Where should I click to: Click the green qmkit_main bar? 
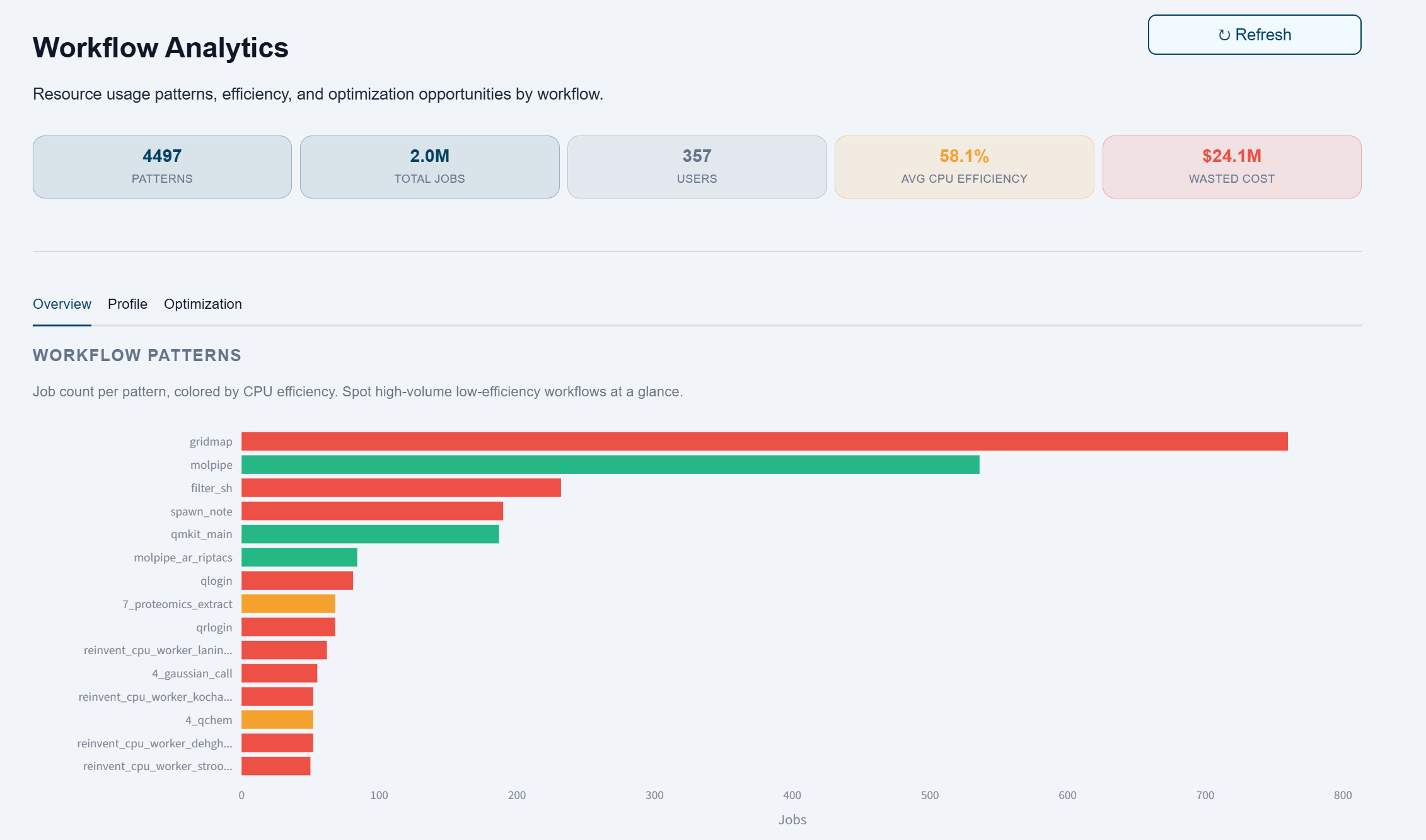click(370, 534)
